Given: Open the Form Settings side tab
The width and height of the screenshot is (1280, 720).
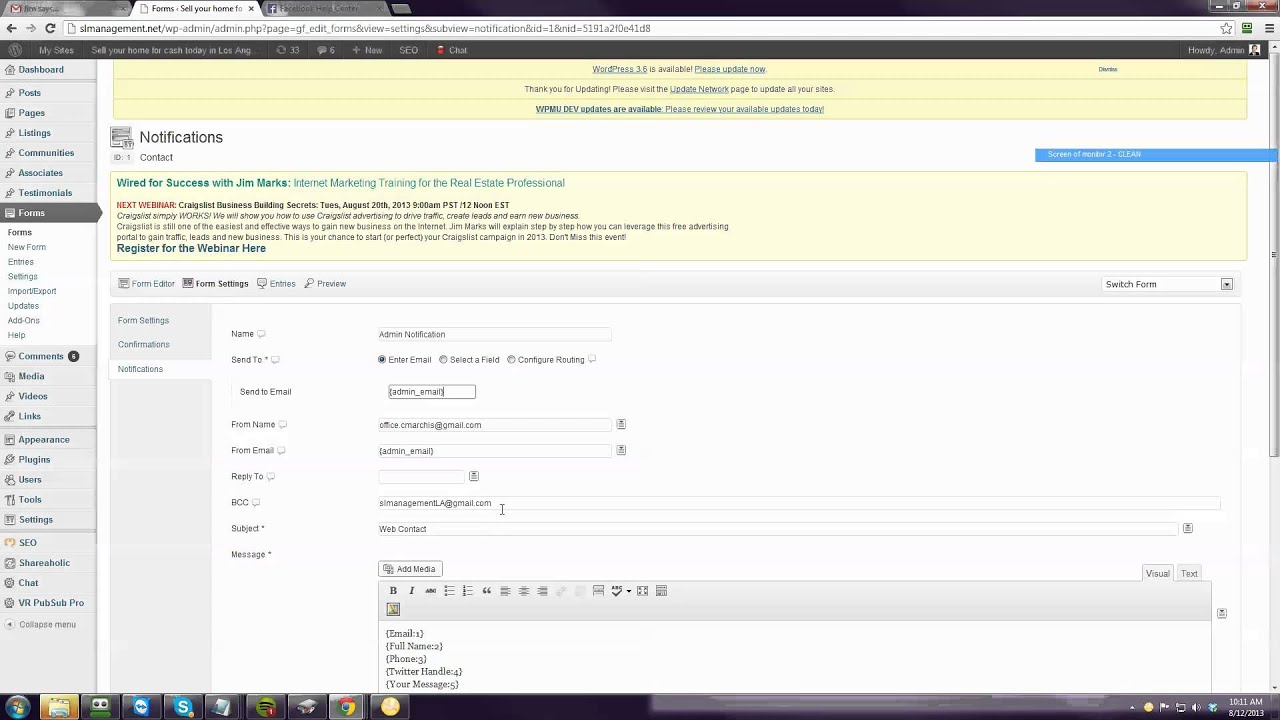Looking at the screenshot, I should click(143, 320).
